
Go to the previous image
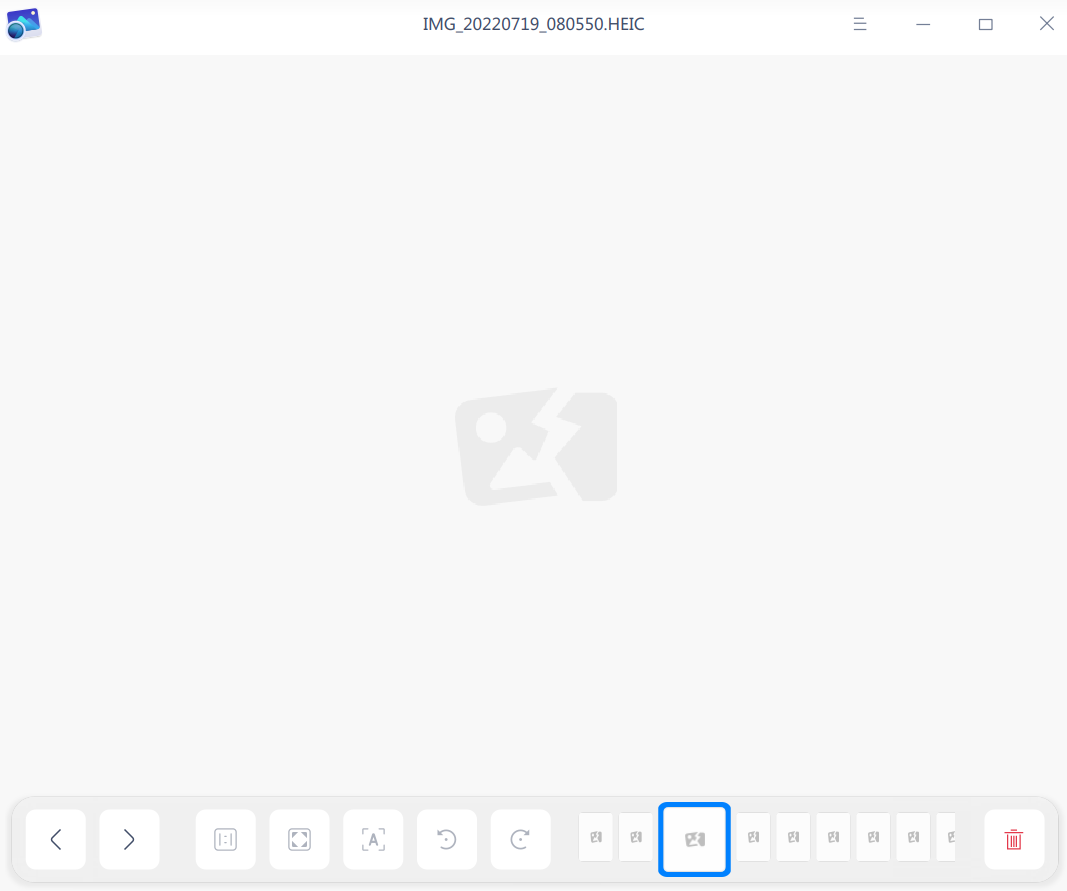(56, 839)
